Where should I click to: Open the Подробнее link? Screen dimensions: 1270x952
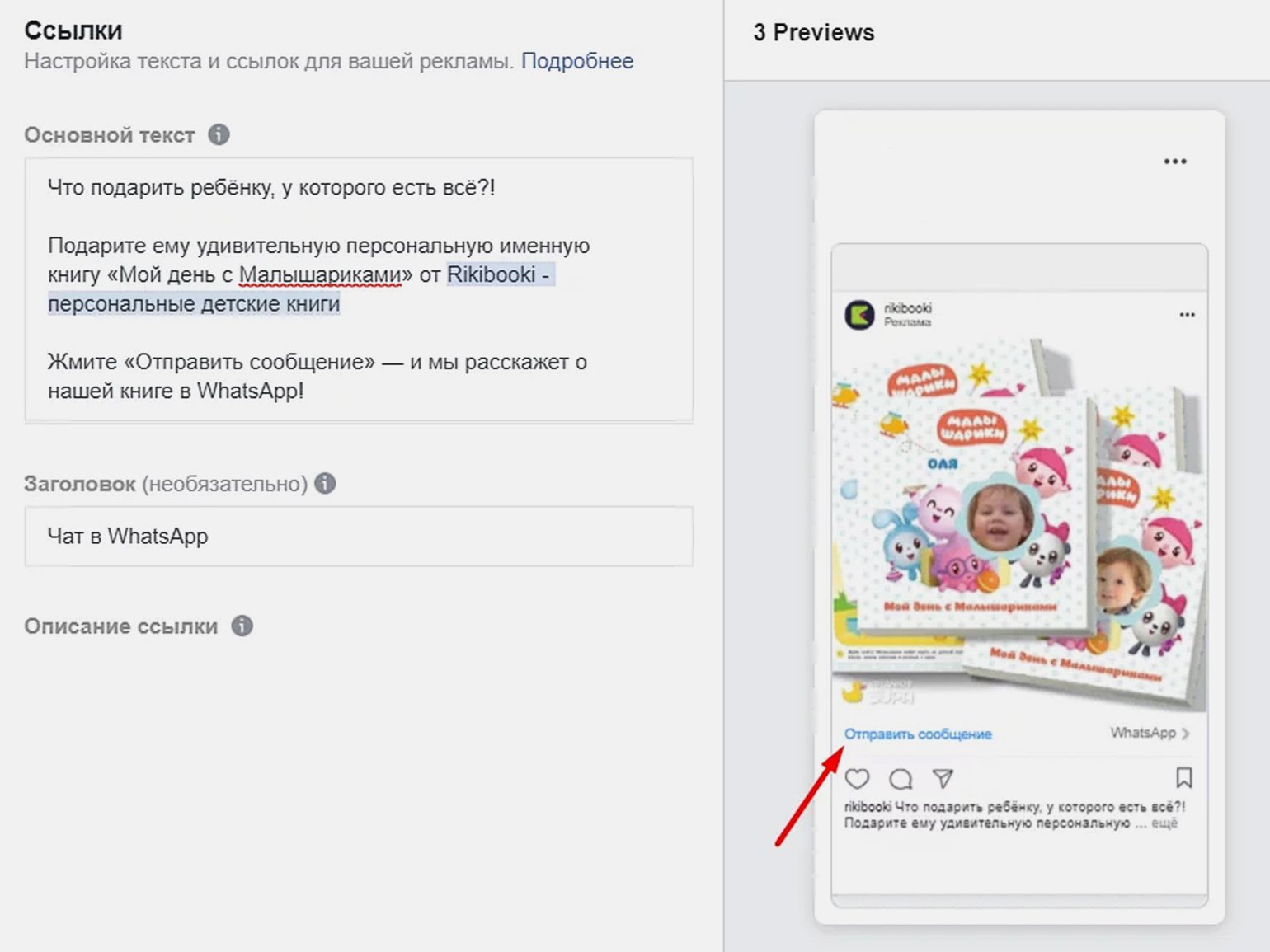click(x=577, y=61)
